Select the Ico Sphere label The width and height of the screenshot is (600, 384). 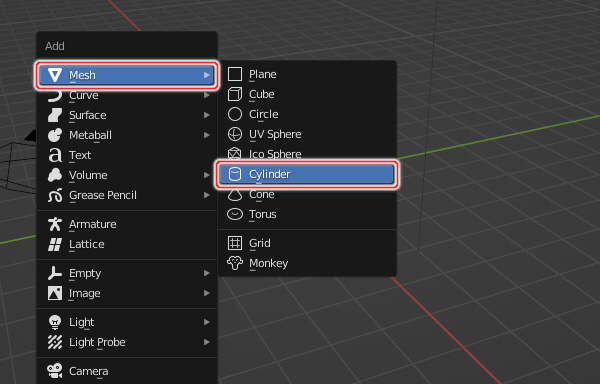(x=275, y=154)
